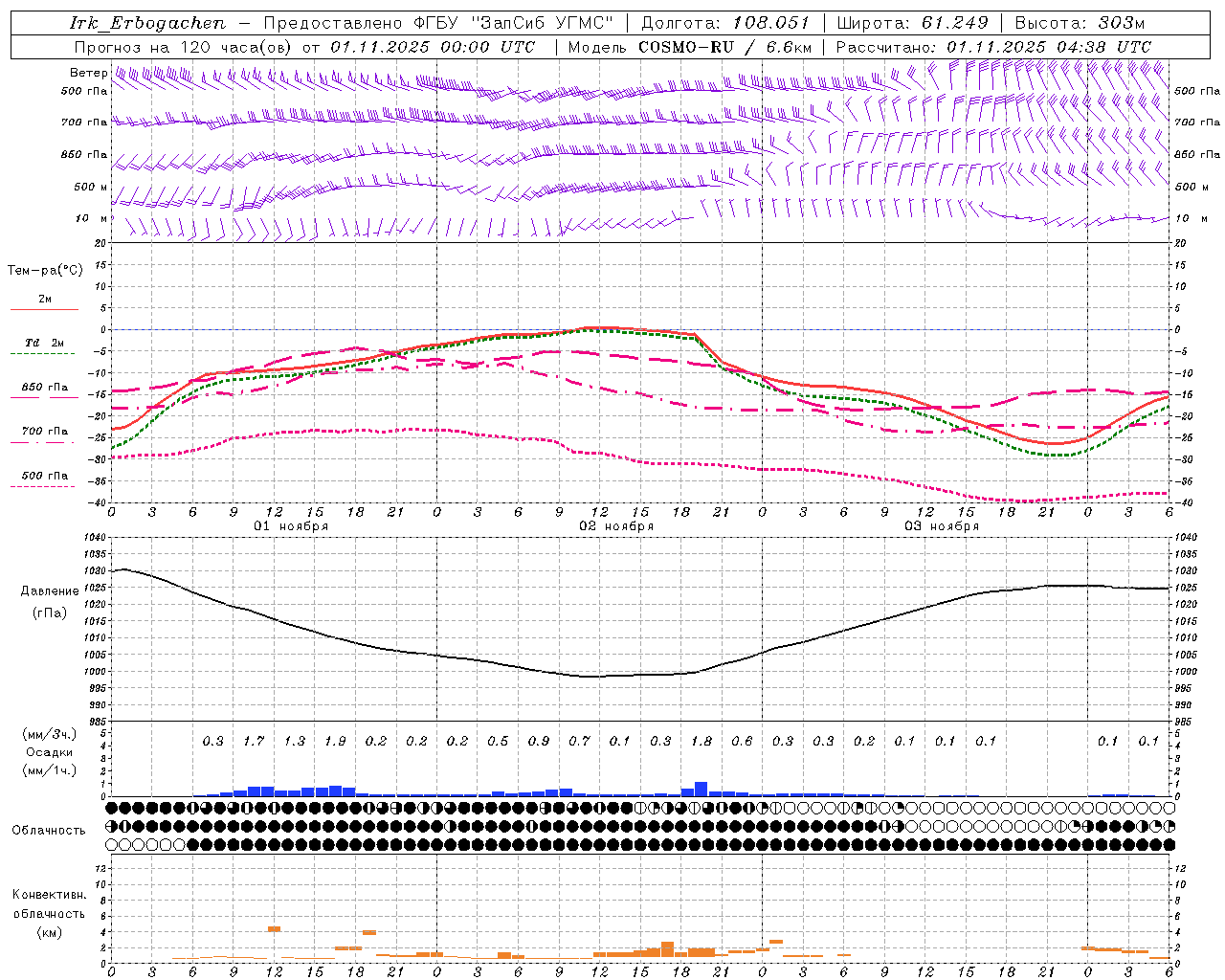1225x980 pixels.
Task: Select the 700 гПа legend entry in temperature panel
Action: [x=45, y=432]
